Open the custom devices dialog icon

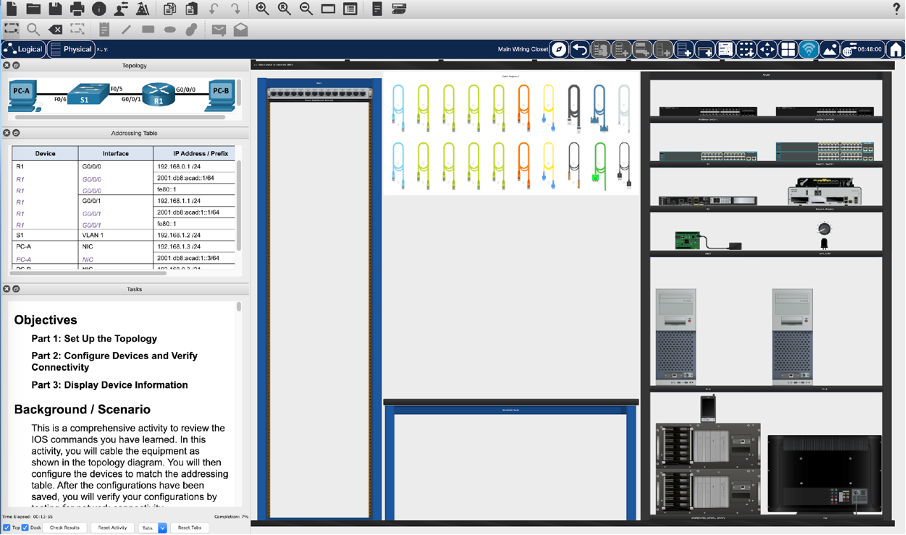coord(350,9)
